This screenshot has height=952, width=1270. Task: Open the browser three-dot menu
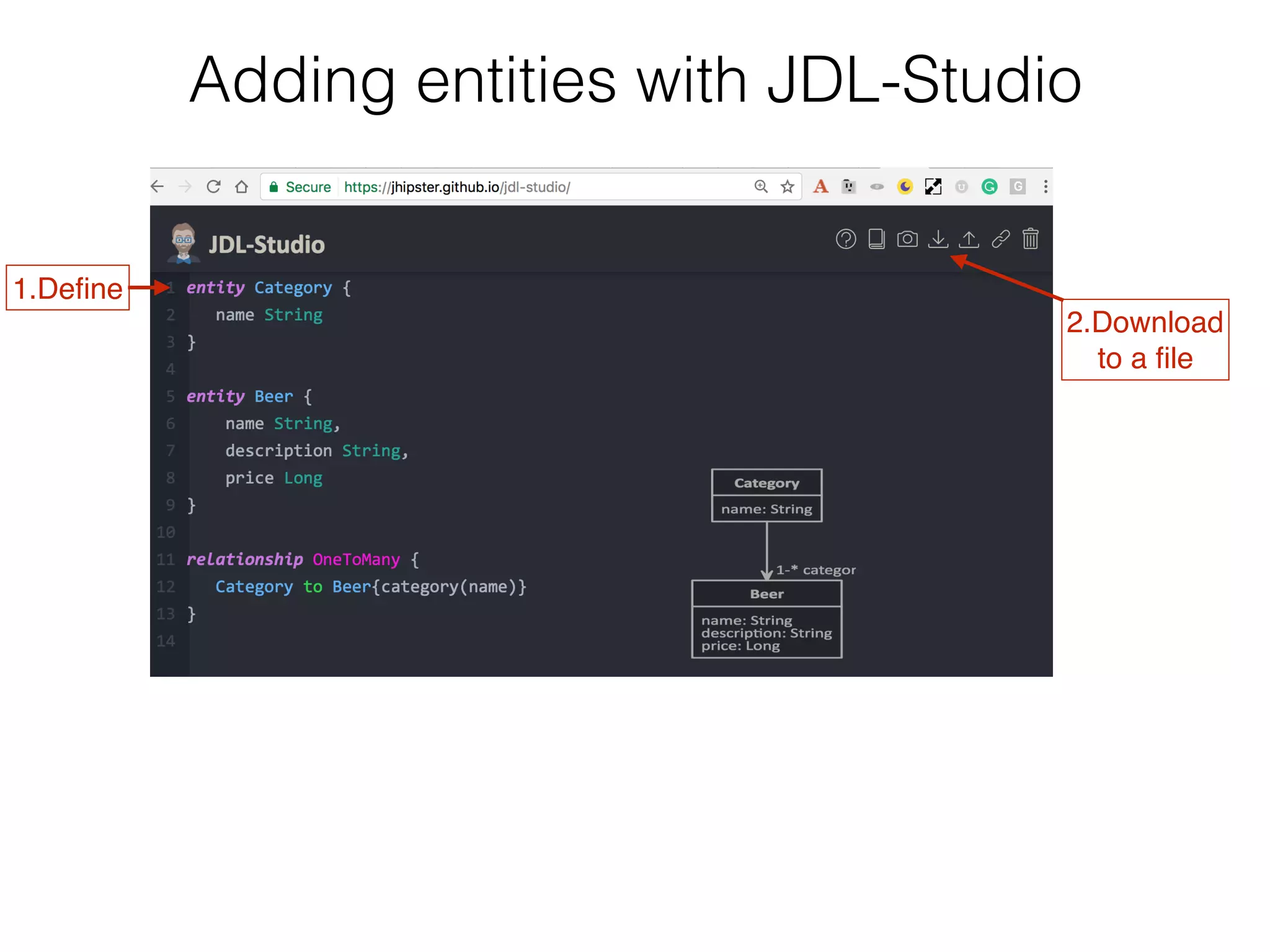pyautogui.click(x=1046, y=187)
